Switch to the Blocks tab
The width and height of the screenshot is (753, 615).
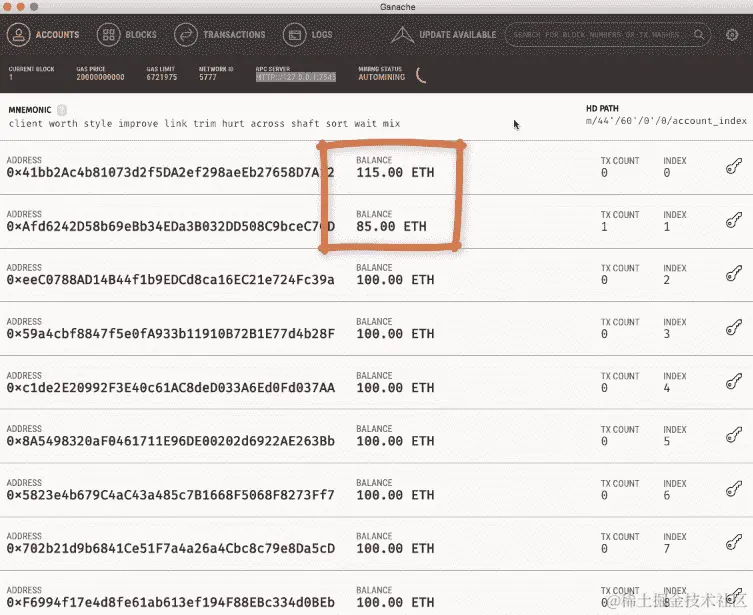coord(127,35)
